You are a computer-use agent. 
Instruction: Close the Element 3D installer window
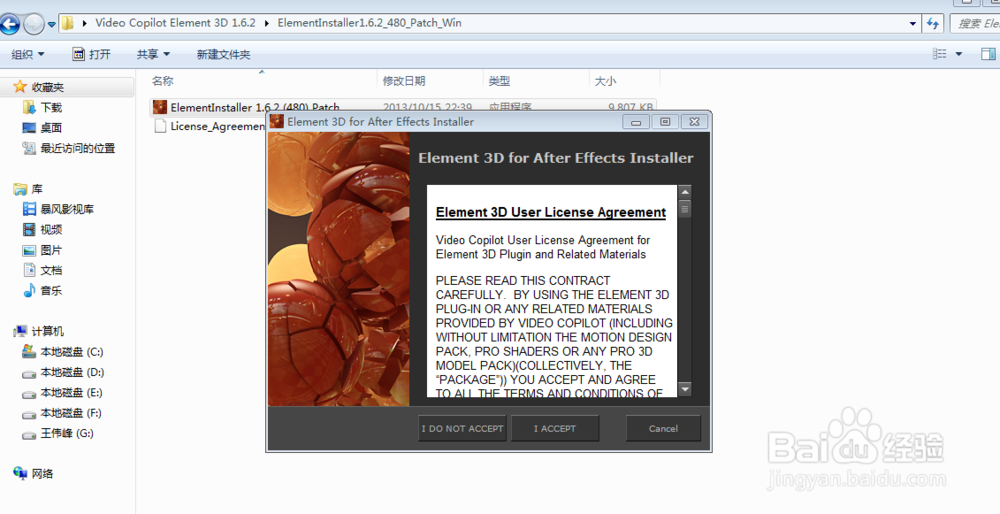point(695,122)
